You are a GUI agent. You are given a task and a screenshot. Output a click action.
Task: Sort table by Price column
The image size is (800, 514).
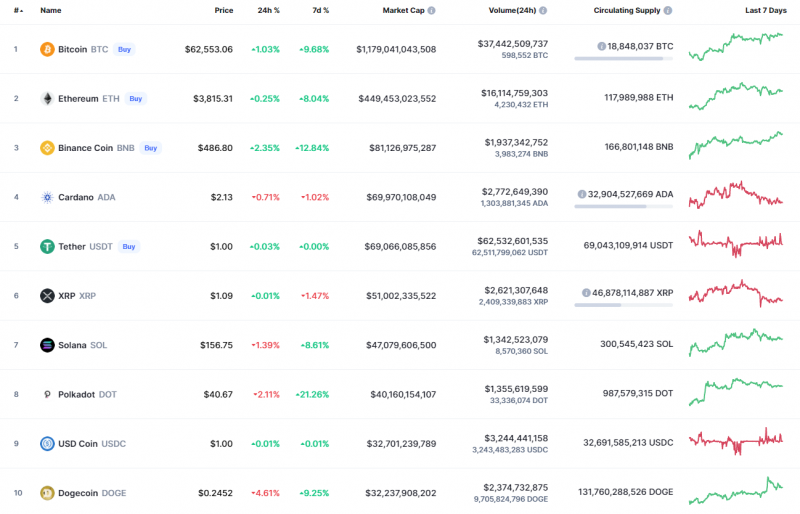[223, 10]
